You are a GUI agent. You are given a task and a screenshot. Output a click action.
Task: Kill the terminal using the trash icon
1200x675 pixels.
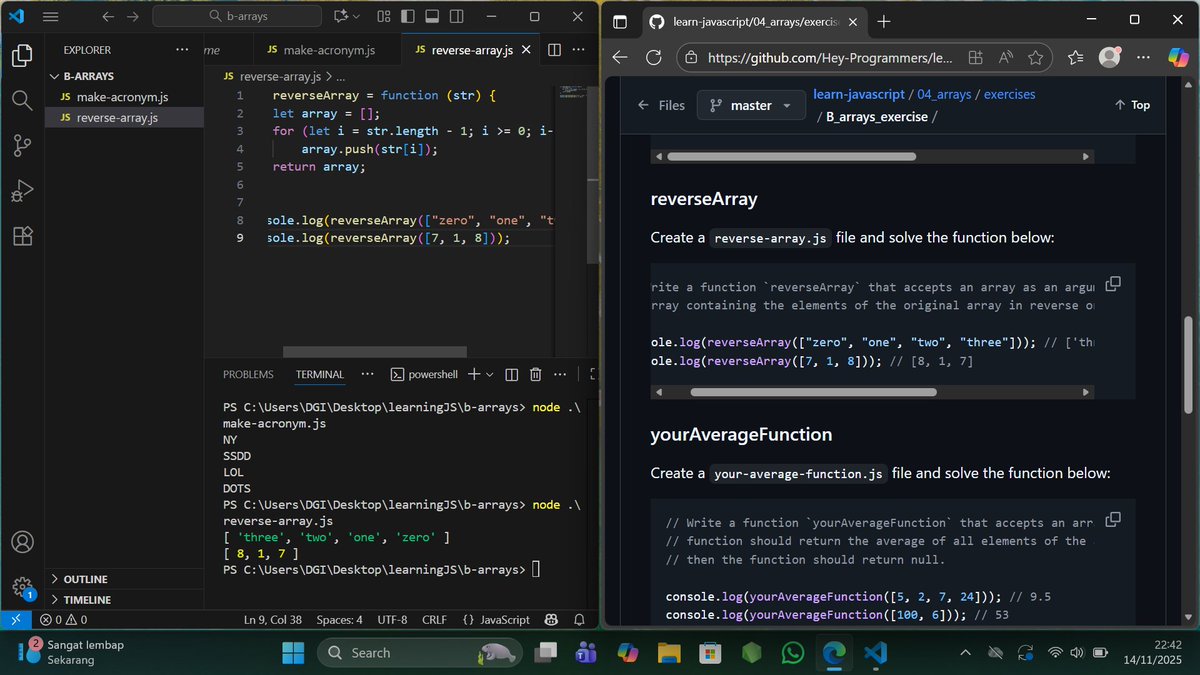coord(536,374)
